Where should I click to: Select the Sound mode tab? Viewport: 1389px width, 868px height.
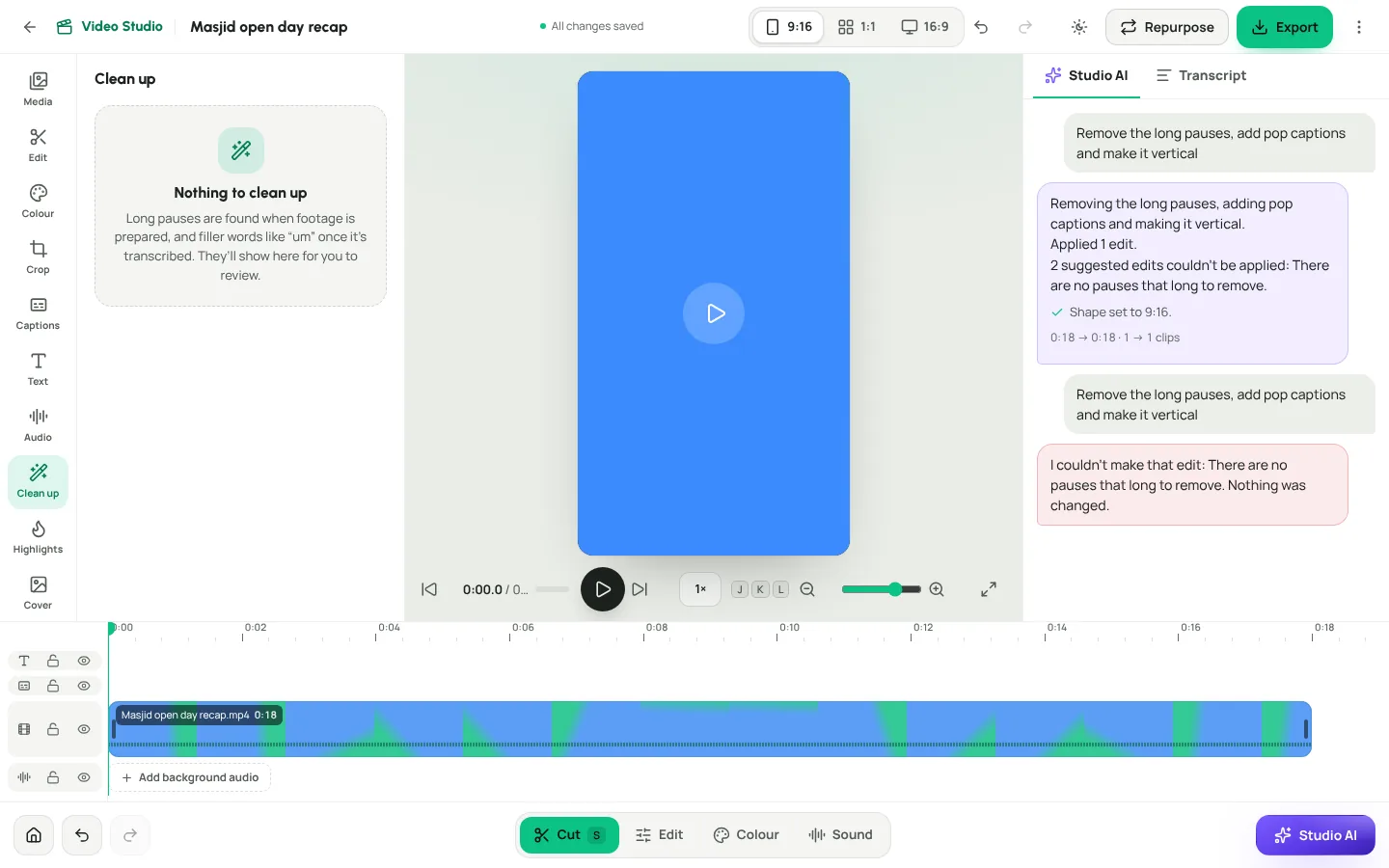(840, 835)
